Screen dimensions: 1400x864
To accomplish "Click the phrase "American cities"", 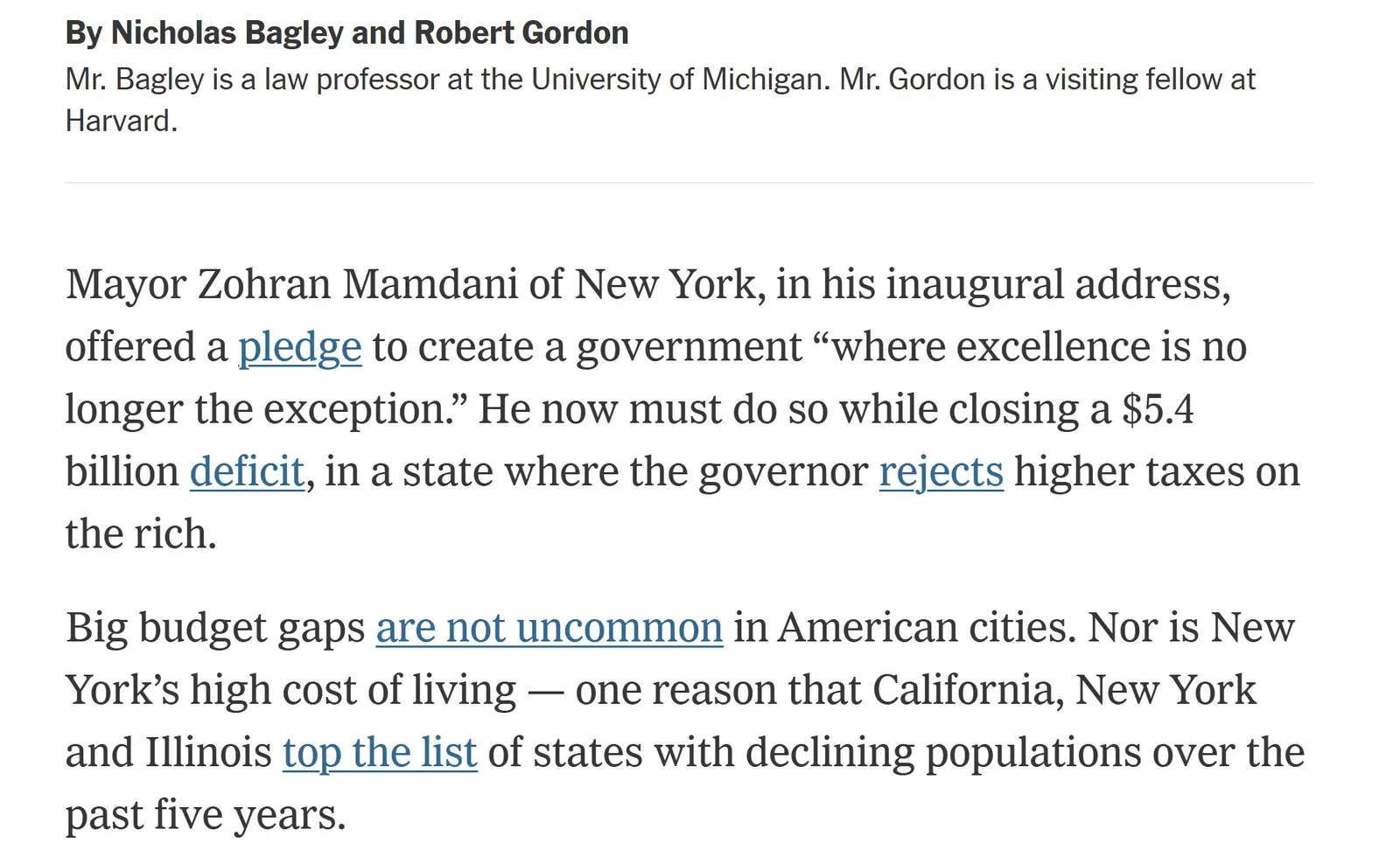I will coord(927,628).
